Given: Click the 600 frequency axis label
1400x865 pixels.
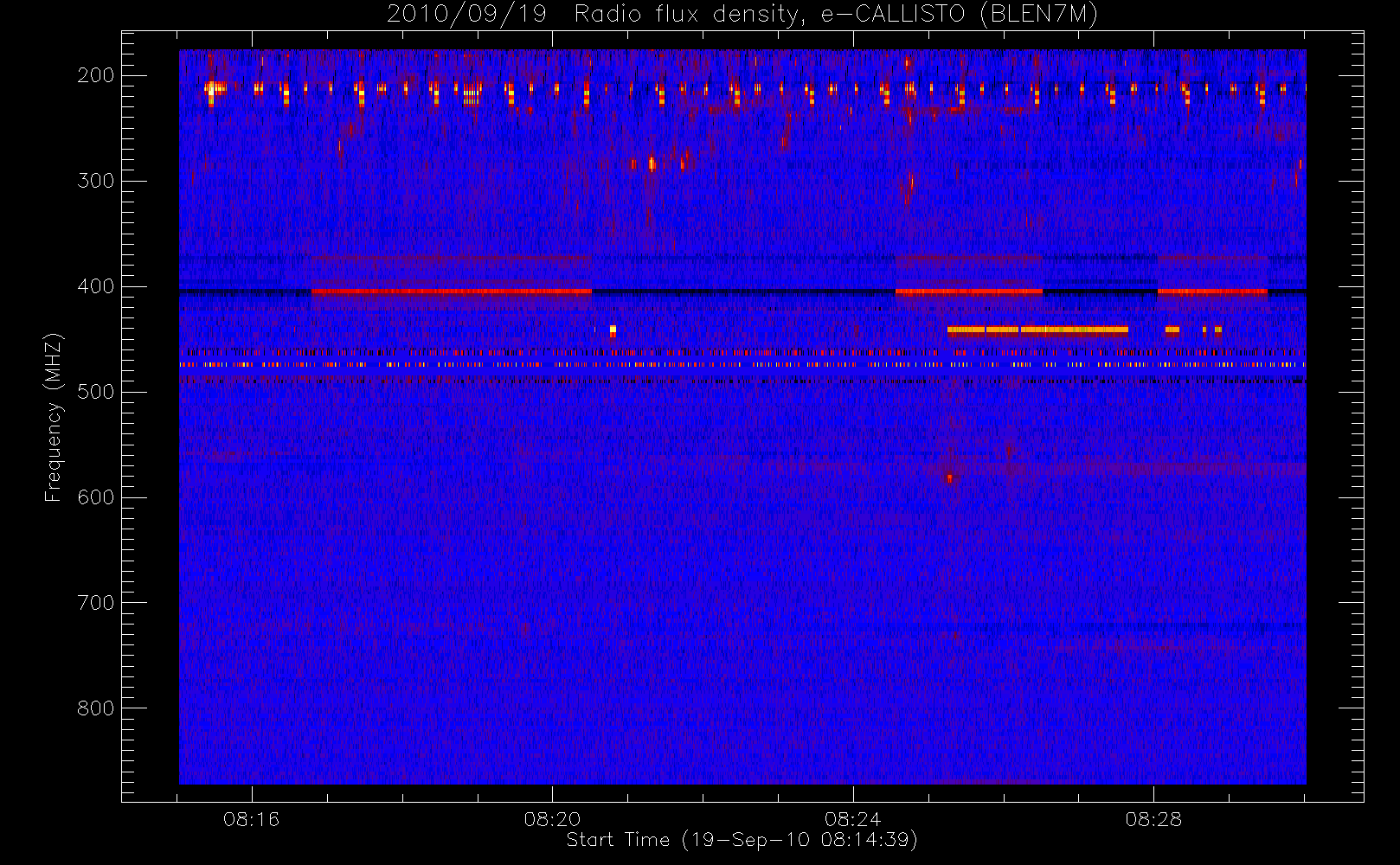Looking at the screenshot, I should tap(96, 497).
